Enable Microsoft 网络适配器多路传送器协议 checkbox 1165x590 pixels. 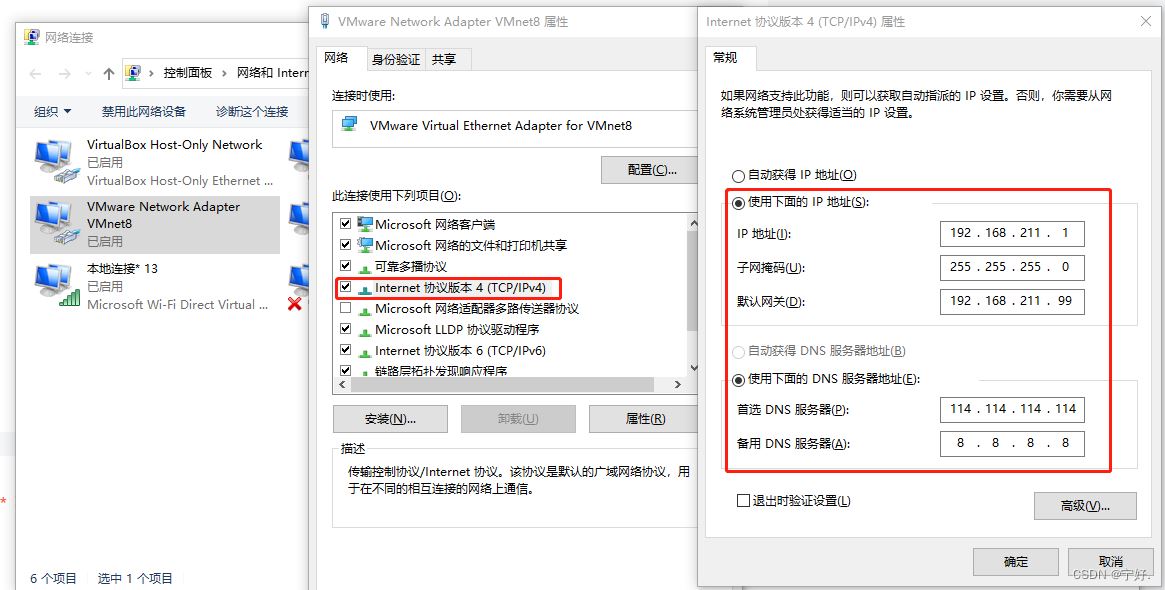tap(345, 308)
